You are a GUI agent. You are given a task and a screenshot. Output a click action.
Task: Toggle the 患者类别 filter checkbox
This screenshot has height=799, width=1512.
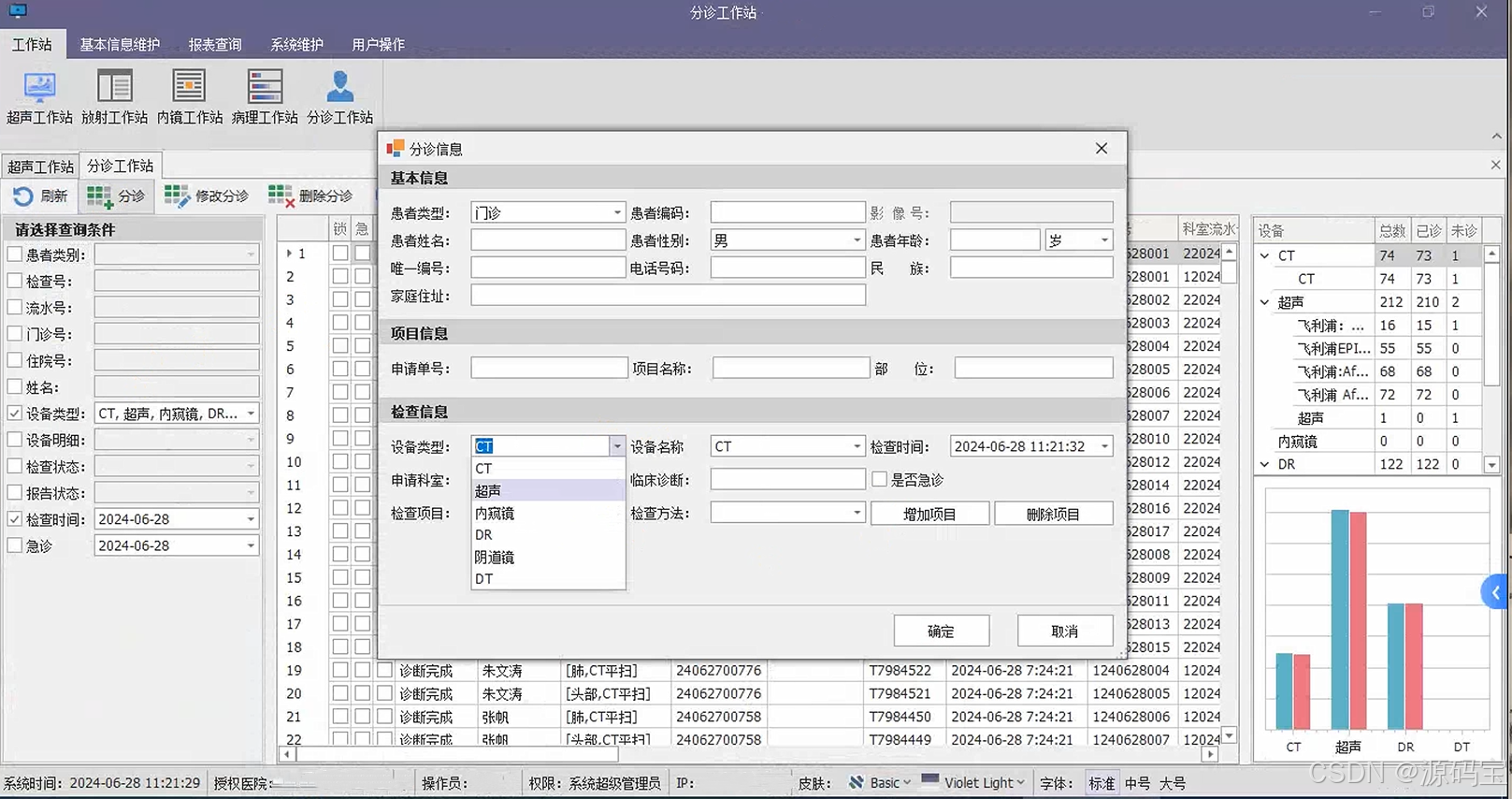click(15, 254)
